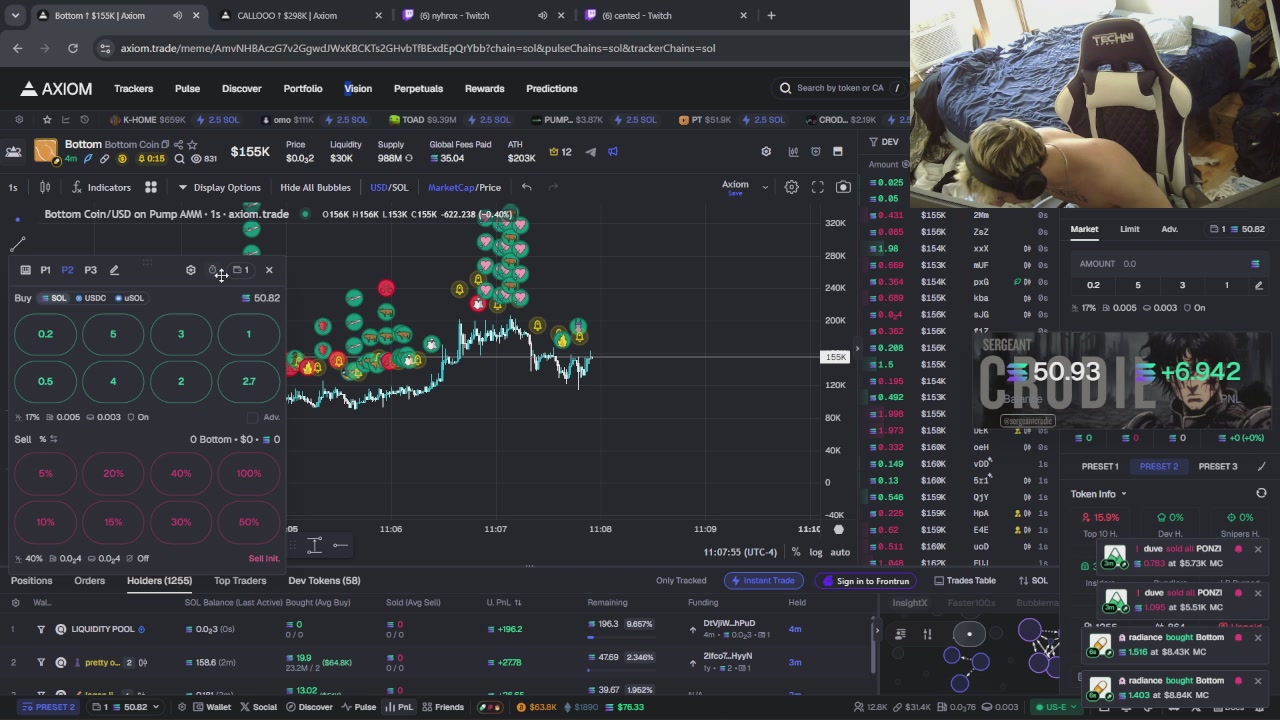Click Sign in to Frontrun
The image size is (1280, 720).
866,581
